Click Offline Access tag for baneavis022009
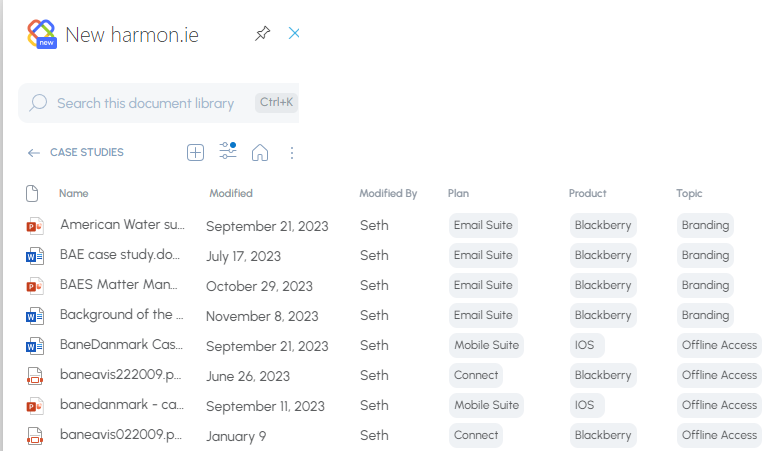782x451 pixels. tap(719, 435)
